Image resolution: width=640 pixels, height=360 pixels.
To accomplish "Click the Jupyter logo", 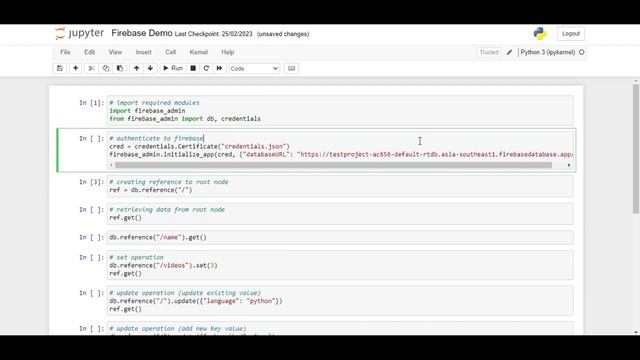I will pyautogui.click(x=80, y=33).
